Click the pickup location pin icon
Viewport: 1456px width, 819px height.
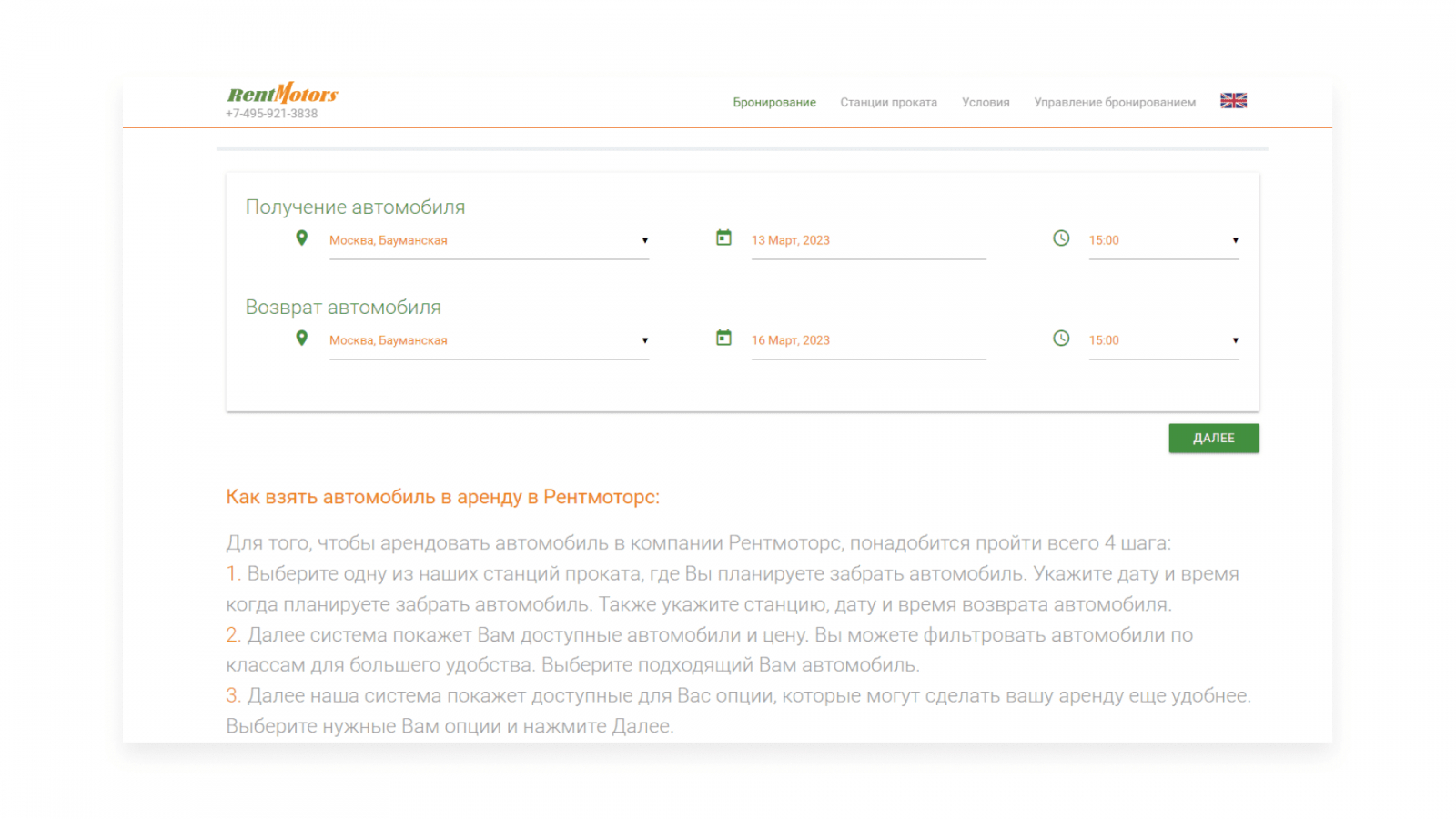[302, 238]
